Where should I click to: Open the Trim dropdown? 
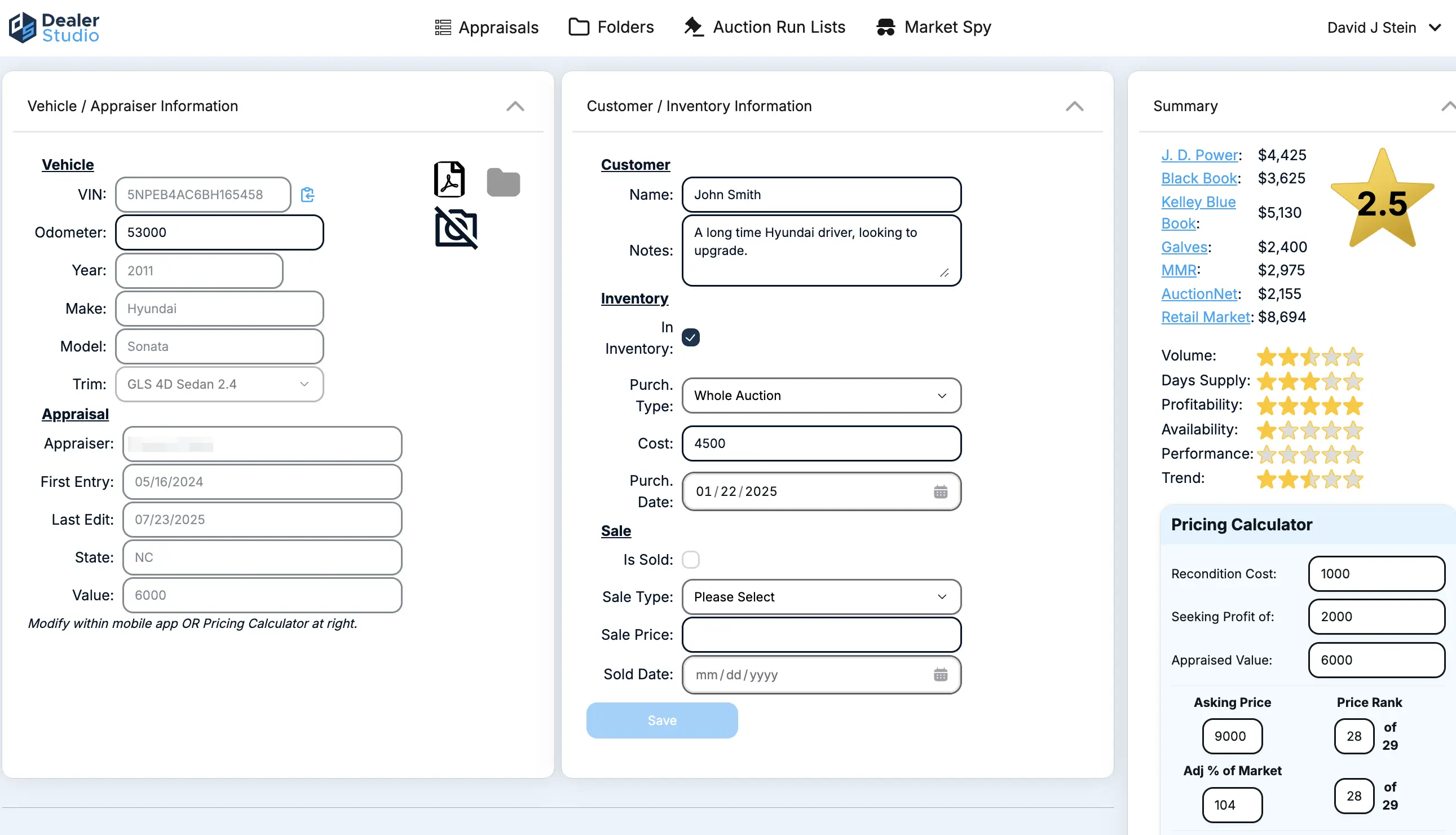tap(219, 384)
